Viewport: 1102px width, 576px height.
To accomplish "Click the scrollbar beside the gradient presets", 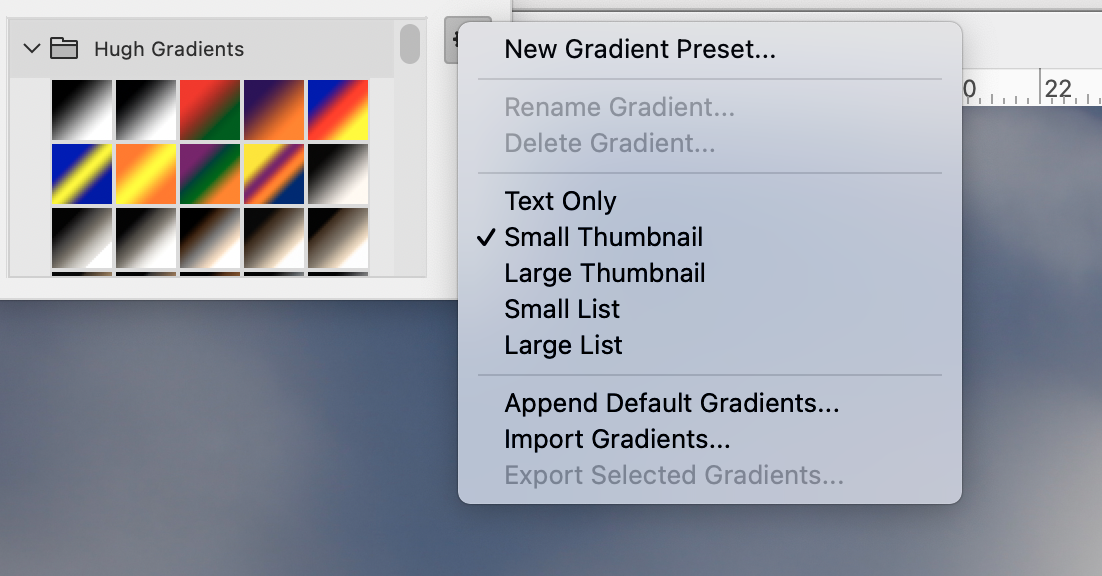I will [x=409, y=42].
